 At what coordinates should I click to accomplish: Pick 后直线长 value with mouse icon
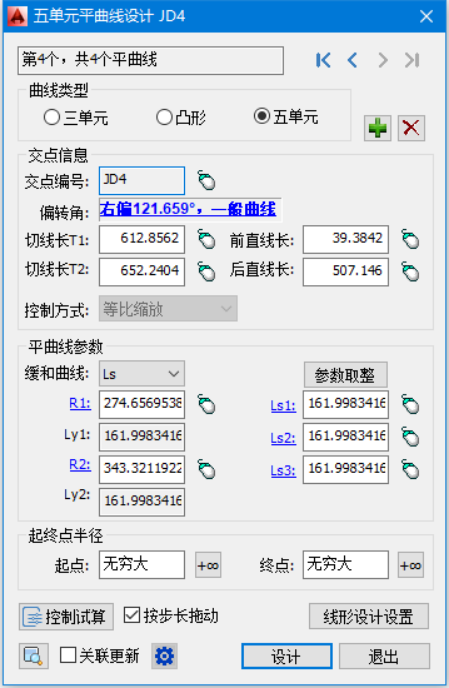pyautogui.click(x=411, y=272)
